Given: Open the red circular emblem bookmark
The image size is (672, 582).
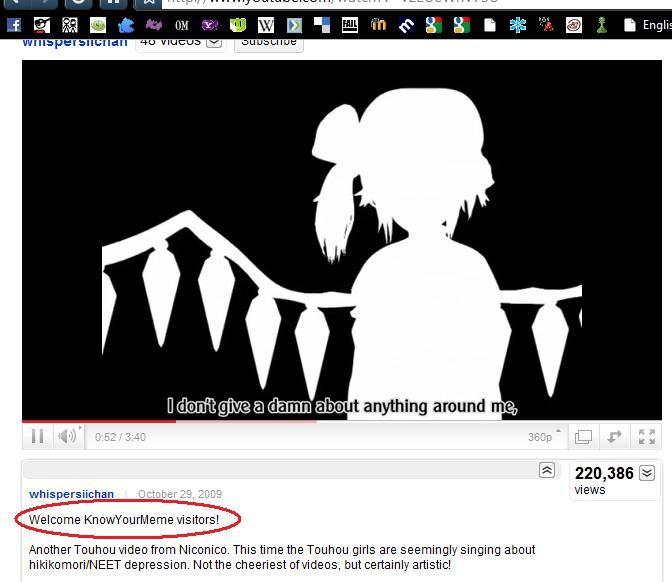Looking at the screenshot, I should pyautogui.click(x=574, y=25).
